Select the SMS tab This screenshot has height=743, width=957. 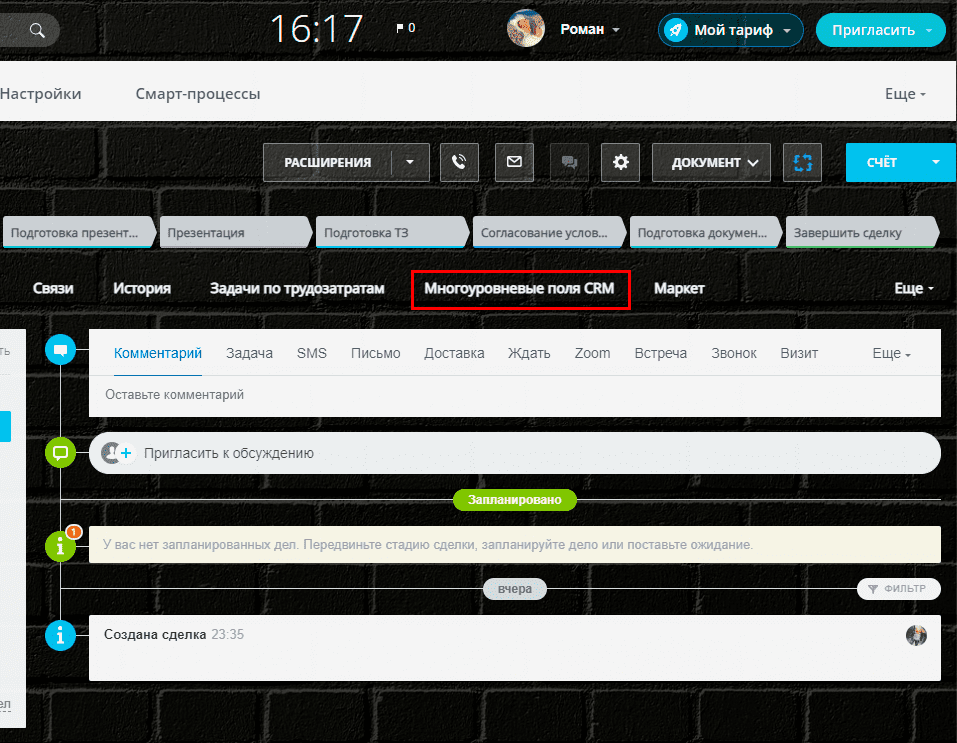pyautogui.click(x=311, y=353)
